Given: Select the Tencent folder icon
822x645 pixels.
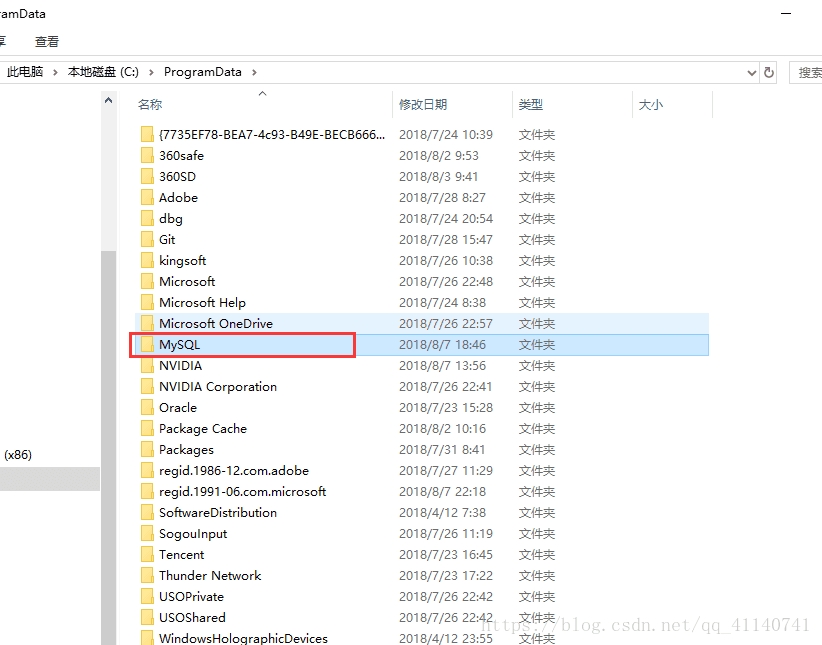Looking at the screenshot, I should pos(147,555).
